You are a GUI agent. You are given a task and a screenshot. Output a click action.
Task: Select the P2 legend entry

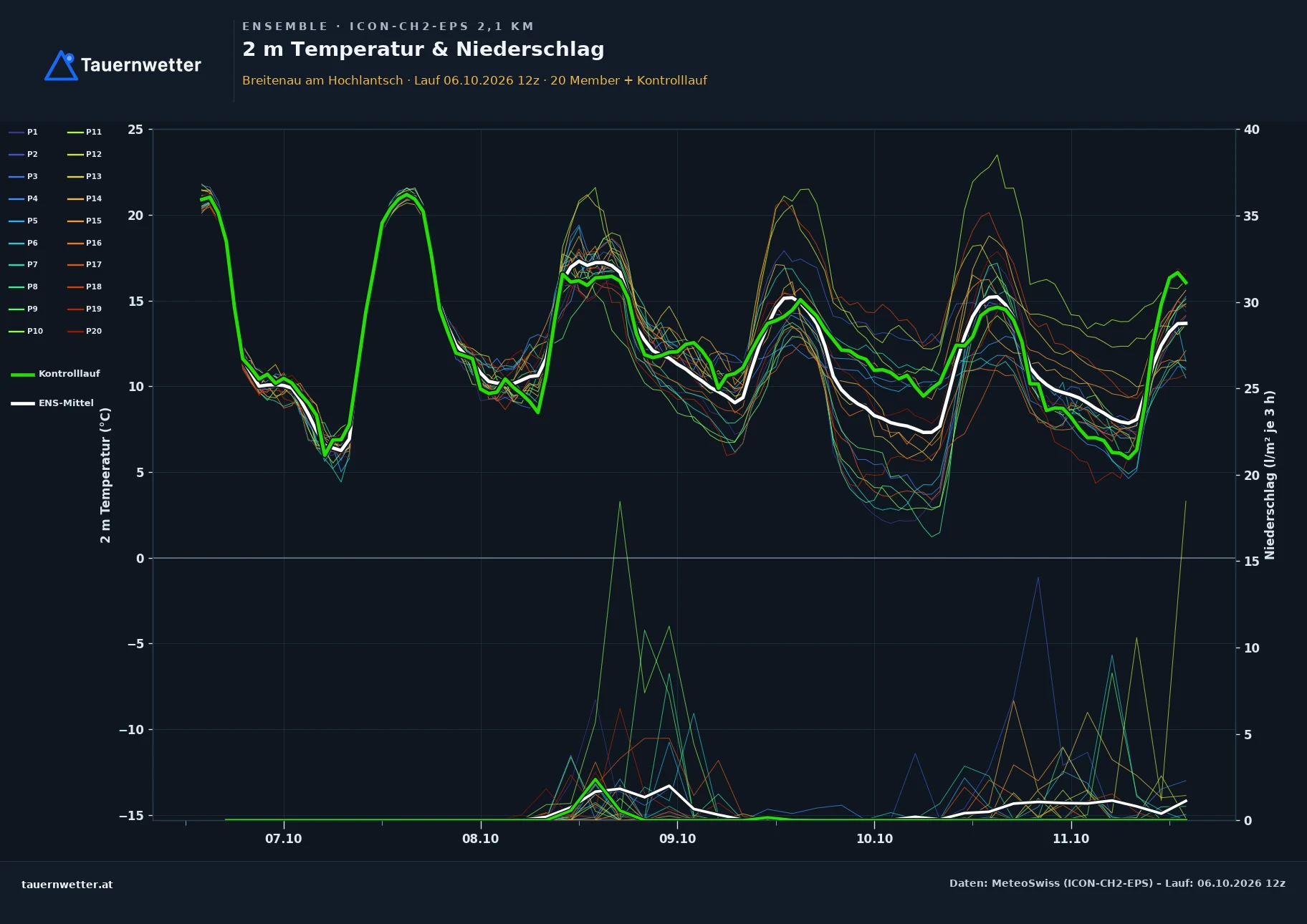[x=24, y=154]
